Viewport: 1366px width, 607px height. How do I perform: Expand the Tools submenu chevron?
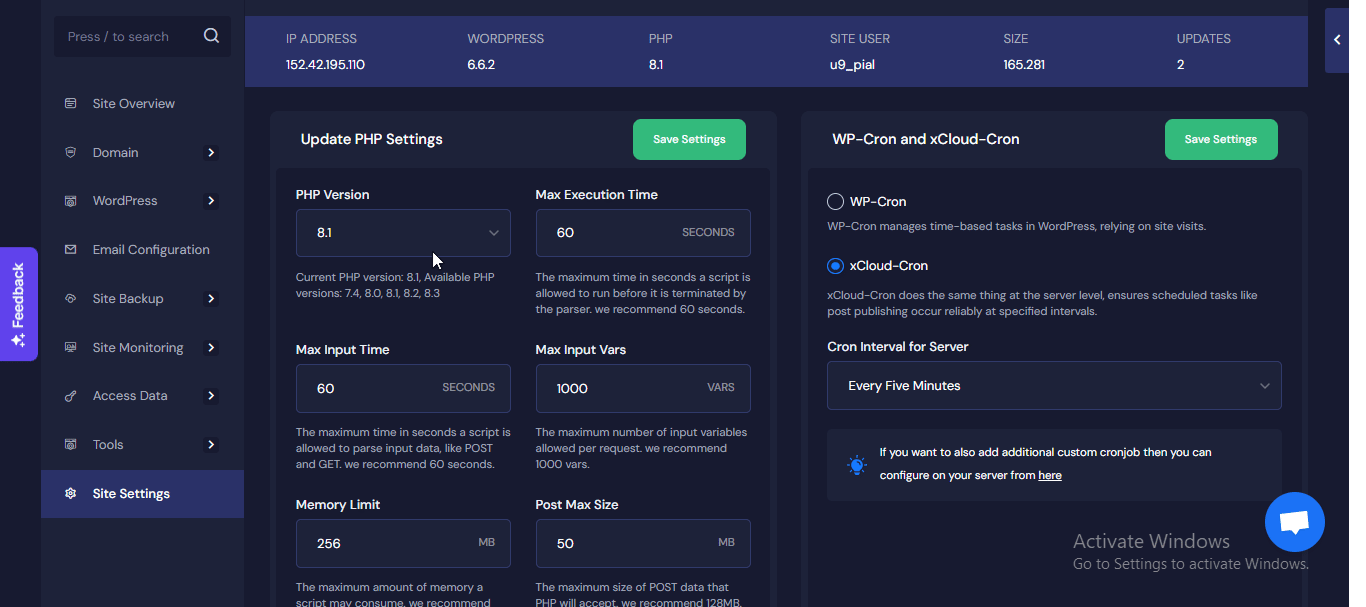211,445
